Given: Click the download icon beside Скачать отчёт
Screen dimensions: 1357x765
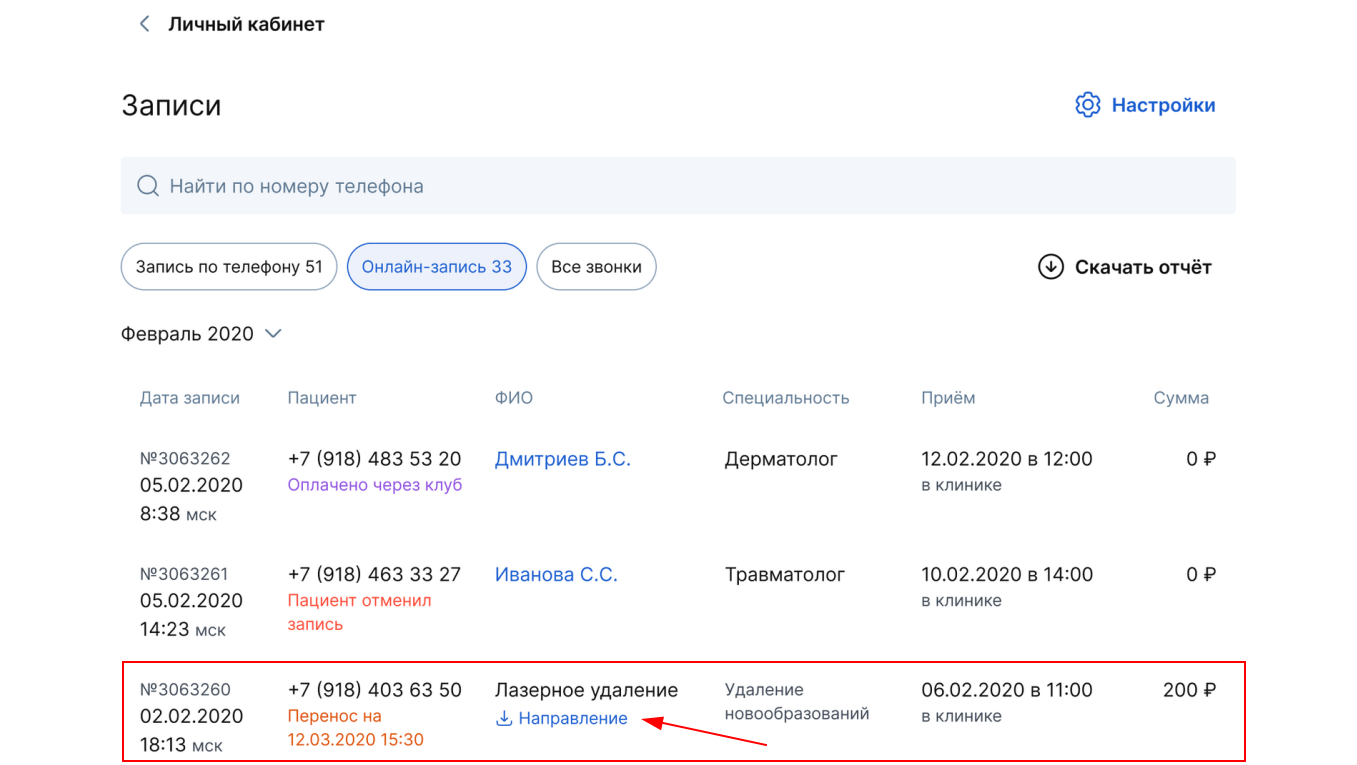Looking at the screenshot, I should coord(1050,267).
